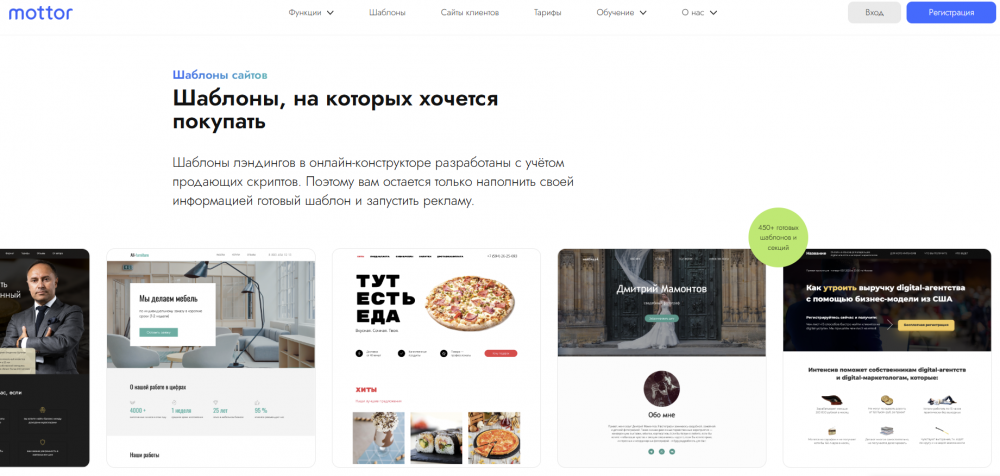Open the furniture template thumbnail
This screenshot has width=1000, height=476.
coord(211,357)
